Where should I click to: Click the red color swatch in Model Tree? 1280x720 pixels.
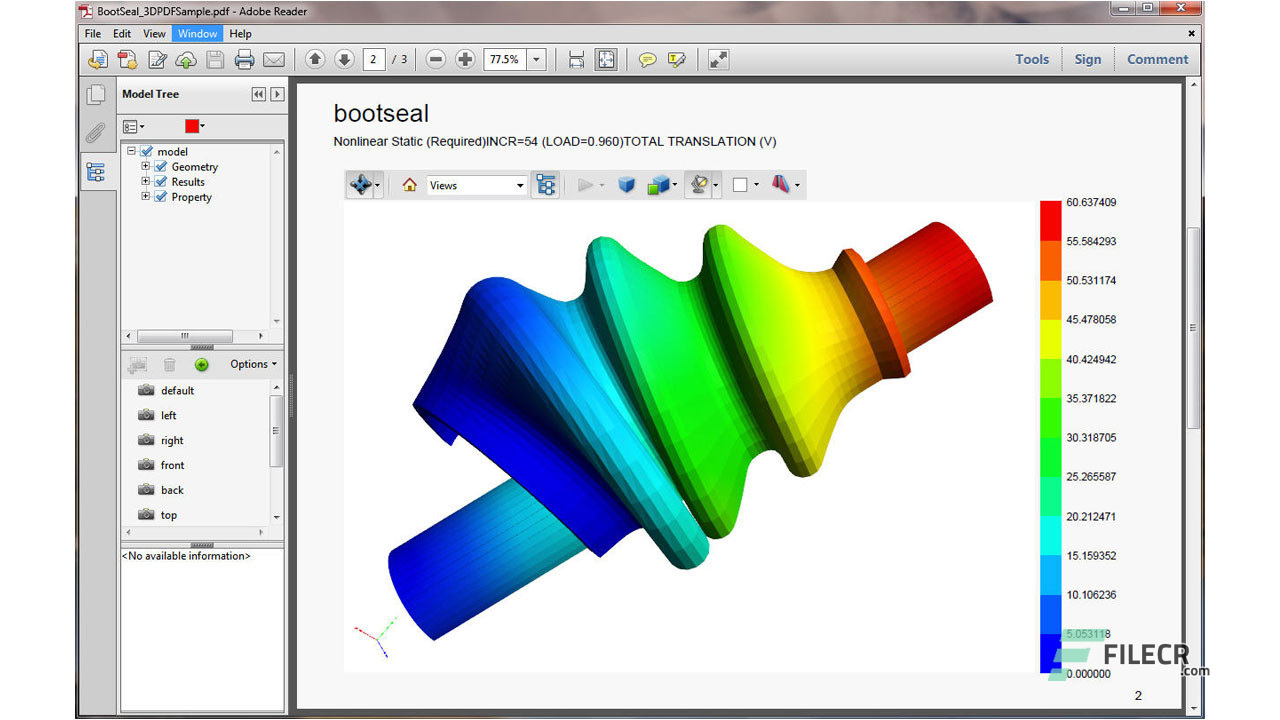(192, 126)
